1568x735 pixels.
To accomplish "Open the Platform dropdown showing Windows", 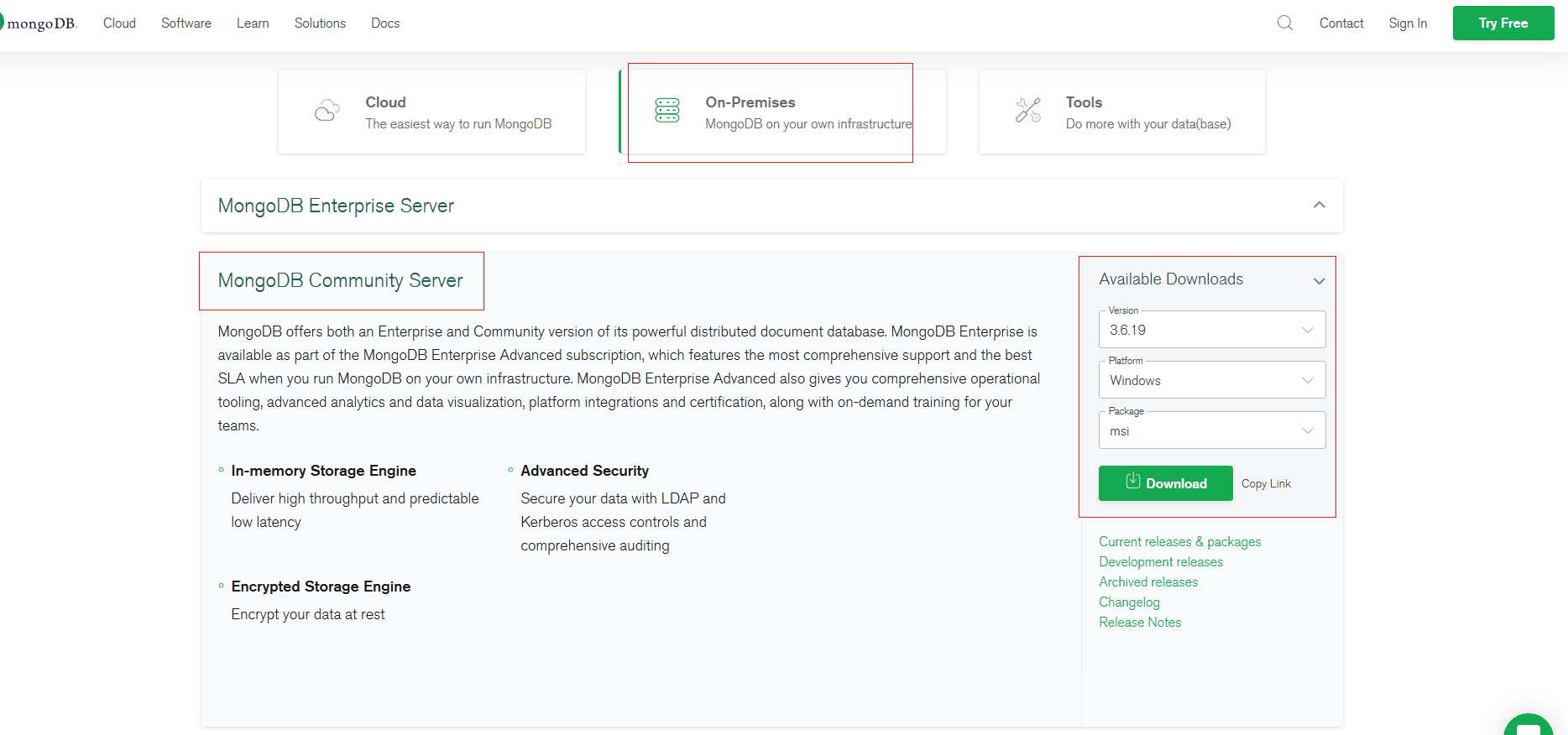I will point(1211,380).
